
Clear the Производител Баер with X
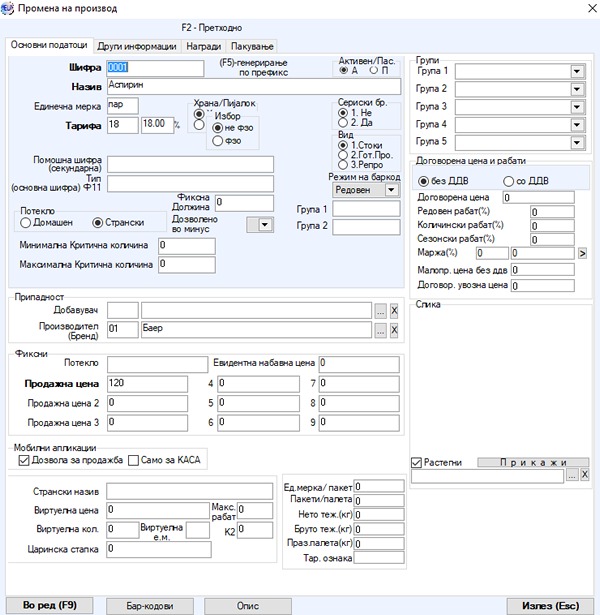(x=394, y=330)
